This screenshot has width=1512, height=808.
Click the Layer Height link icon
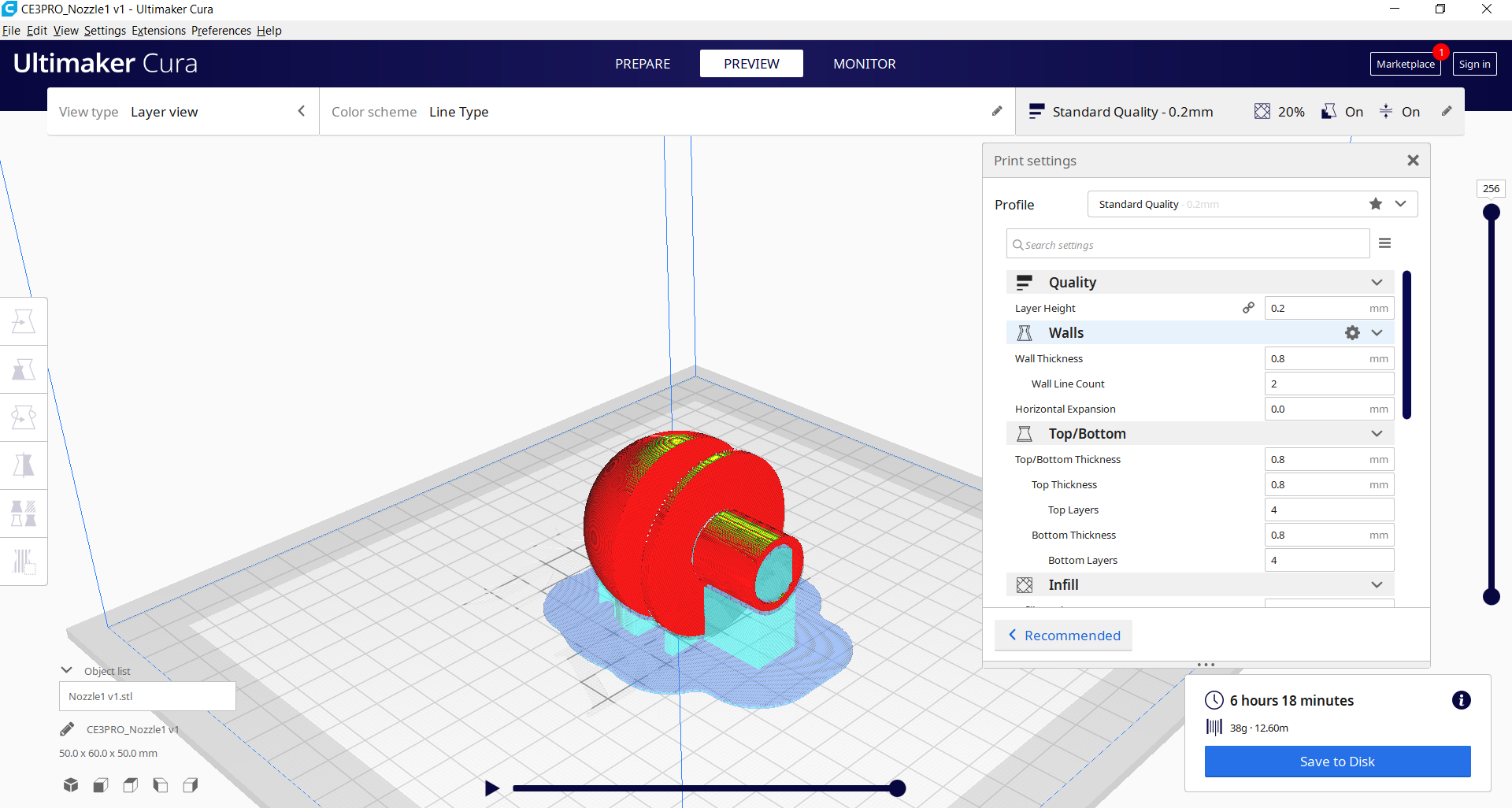coord(1248,308)
